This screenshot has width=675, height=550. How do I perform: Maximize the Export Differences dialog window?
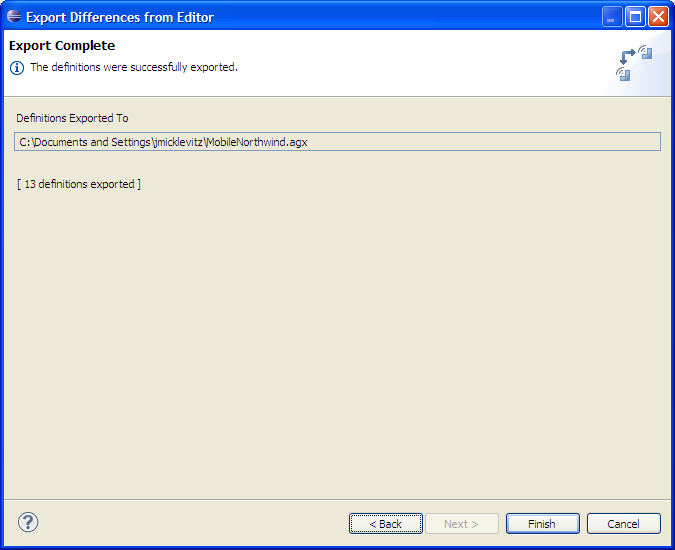[635, 17]
